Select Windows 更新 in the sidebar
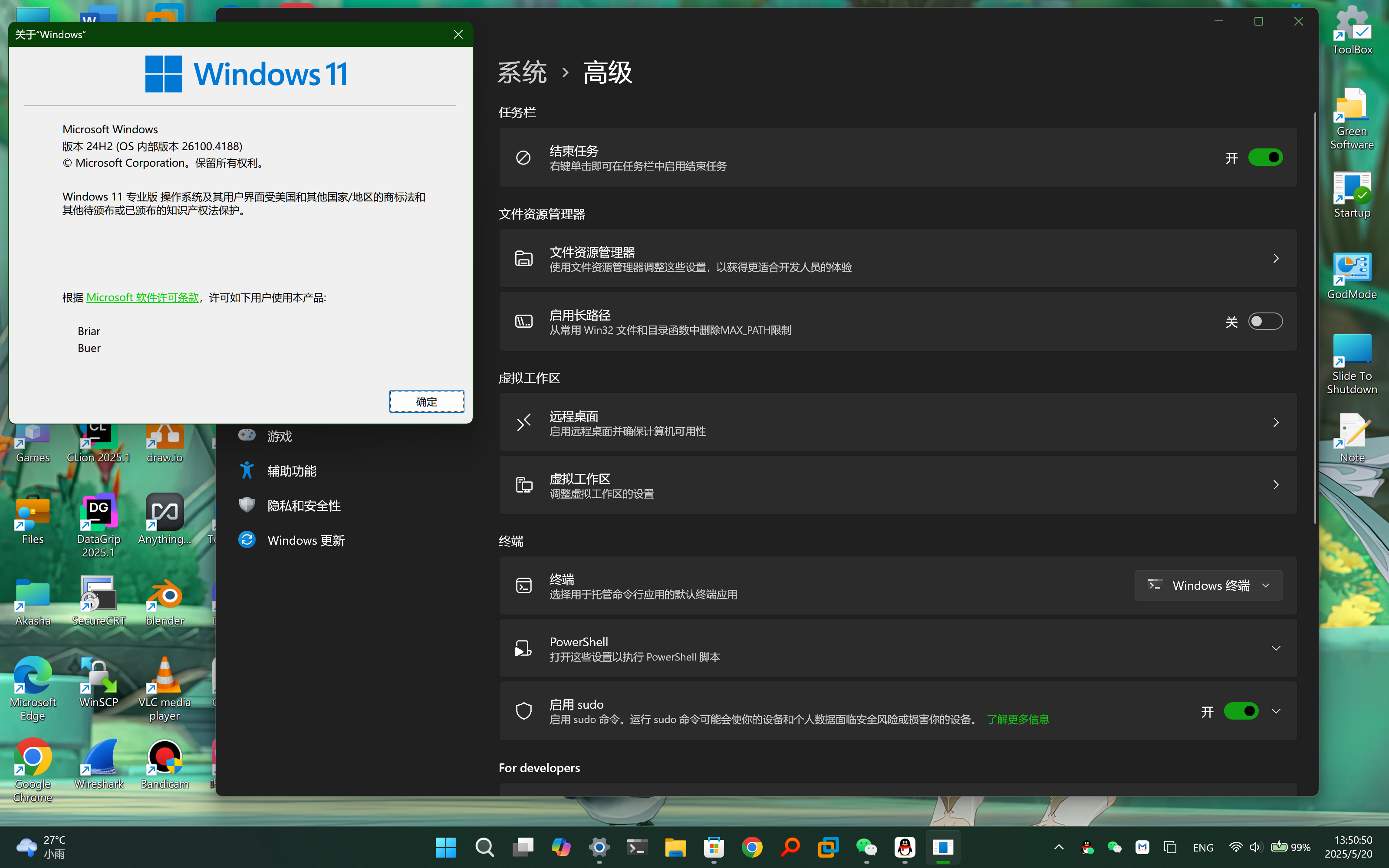This screenshot has width=1389, height=868. (305, 540)
